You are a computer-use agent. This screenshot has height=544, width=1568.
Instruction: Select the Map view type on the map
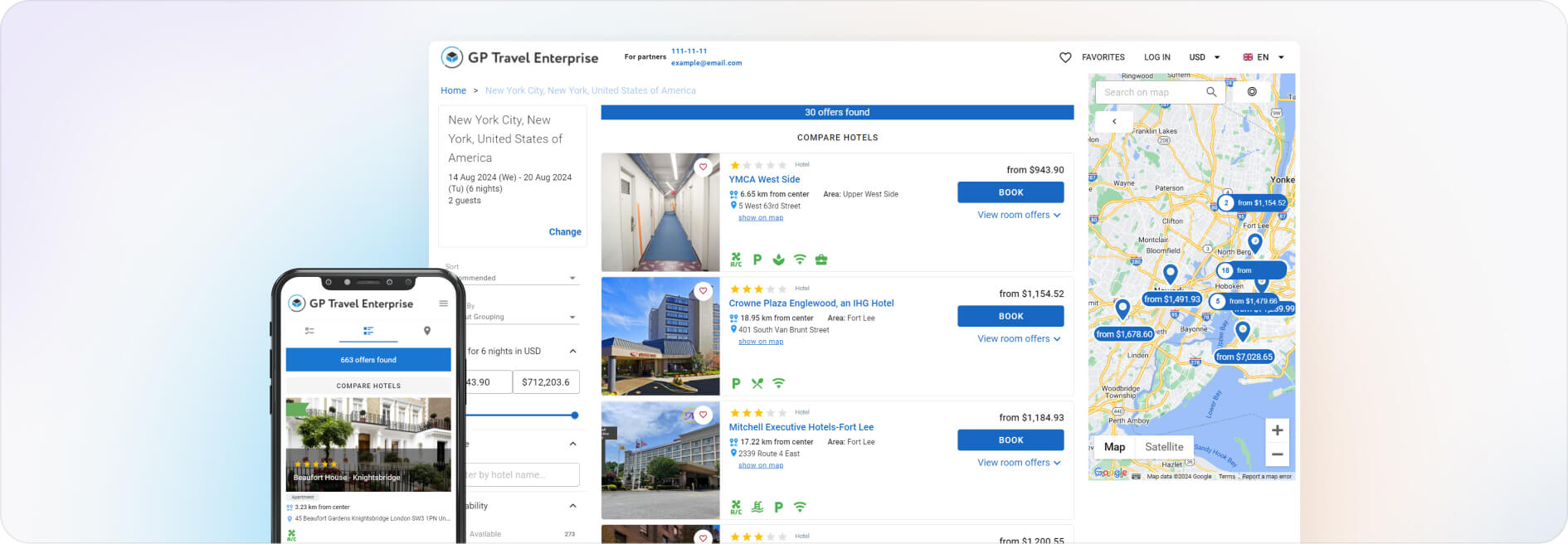point(1114,447)
